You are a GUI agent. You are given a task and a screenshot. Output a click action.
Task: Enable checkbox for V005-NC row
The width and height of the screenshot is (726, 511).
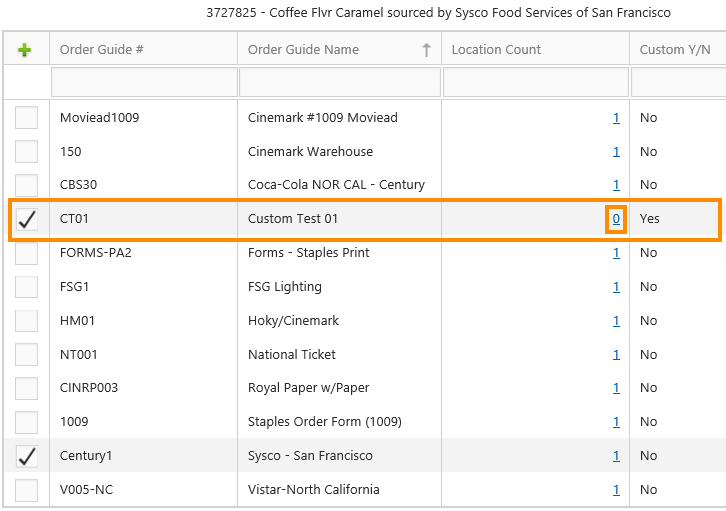point(26,490)
